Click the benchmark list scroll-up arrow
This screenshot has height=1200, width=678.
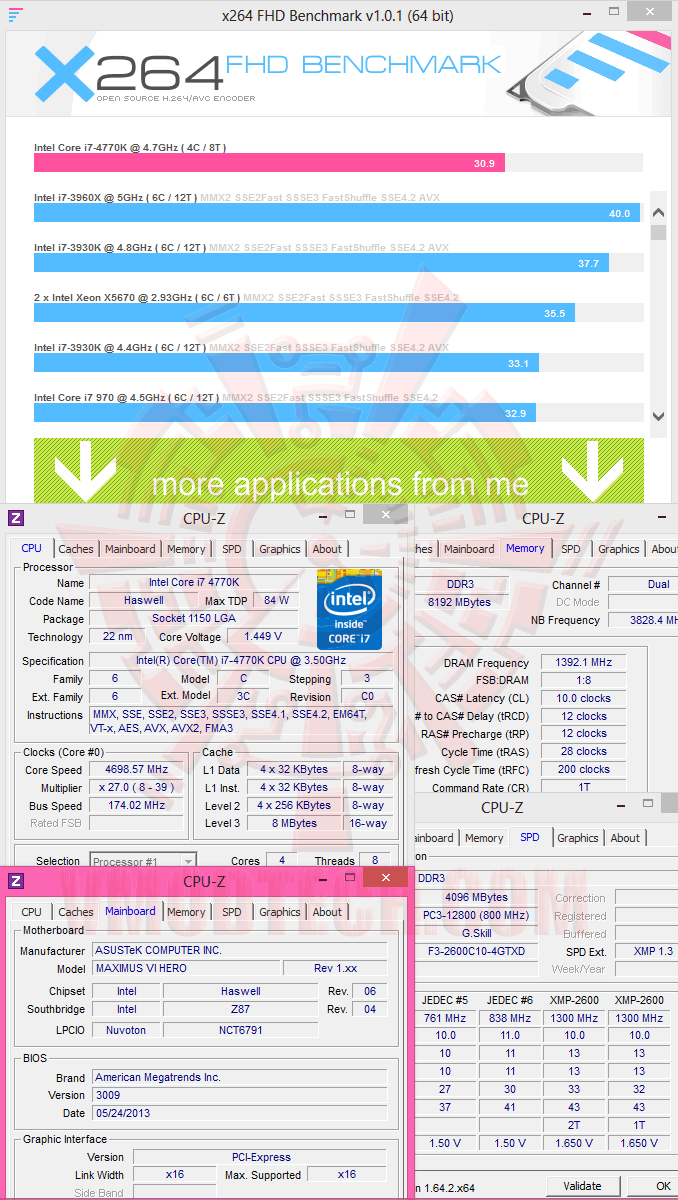pyautogui.click(x=658, y=213)
